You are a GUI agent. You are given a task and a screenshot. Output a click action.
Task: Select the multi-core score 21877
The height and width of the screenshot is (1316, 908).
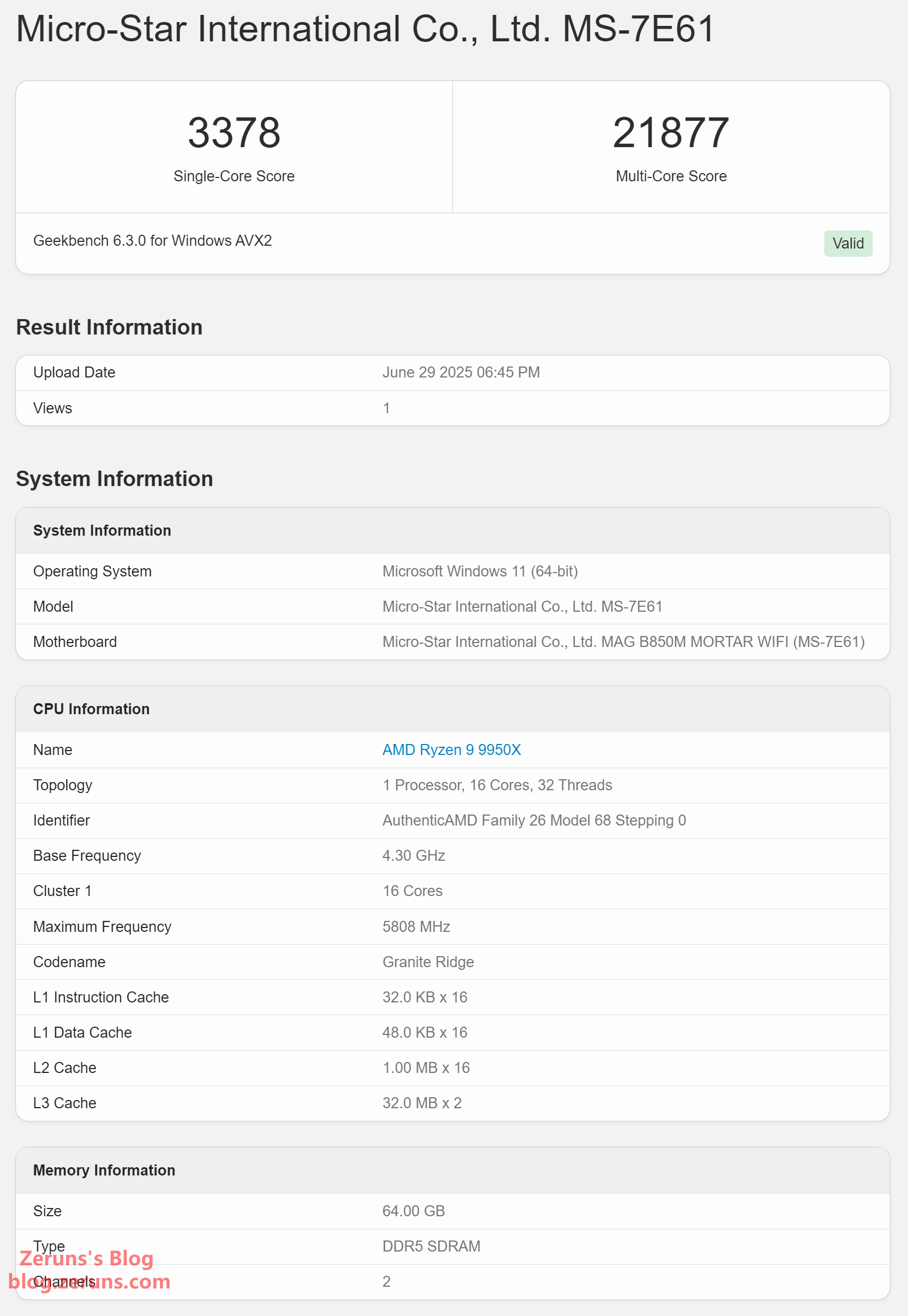(671, 133)
